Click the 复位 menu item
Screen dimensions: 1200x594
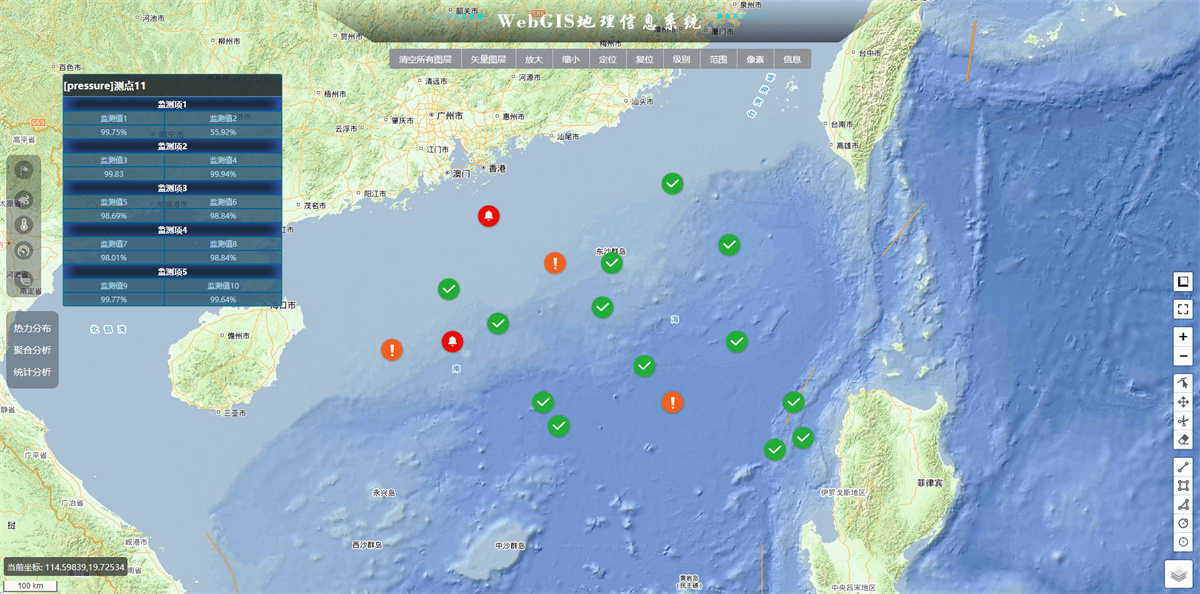644,59
